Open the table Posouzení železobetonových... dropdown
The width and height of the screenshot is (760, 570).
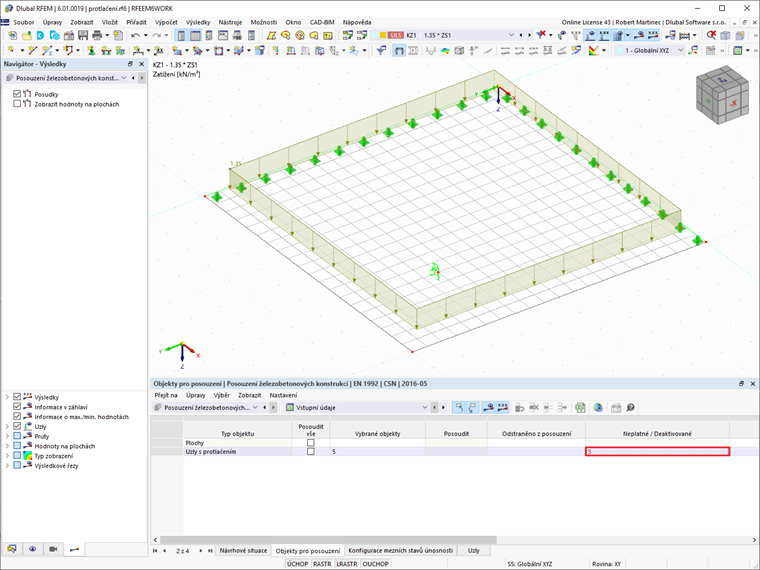click(x=255, y=408)
